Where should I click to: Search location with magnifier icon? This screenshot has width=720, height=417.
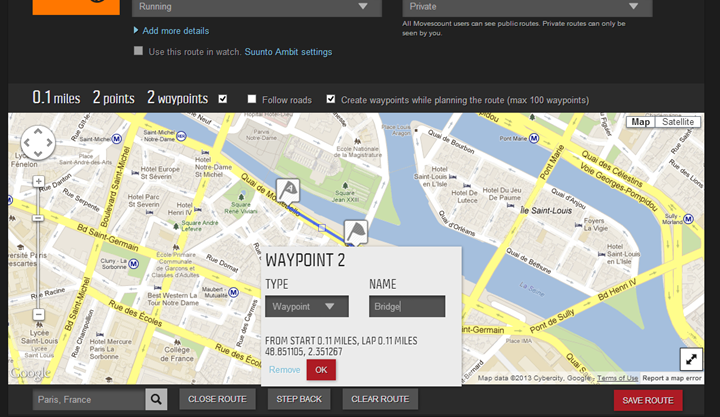[x=156, y=400]
